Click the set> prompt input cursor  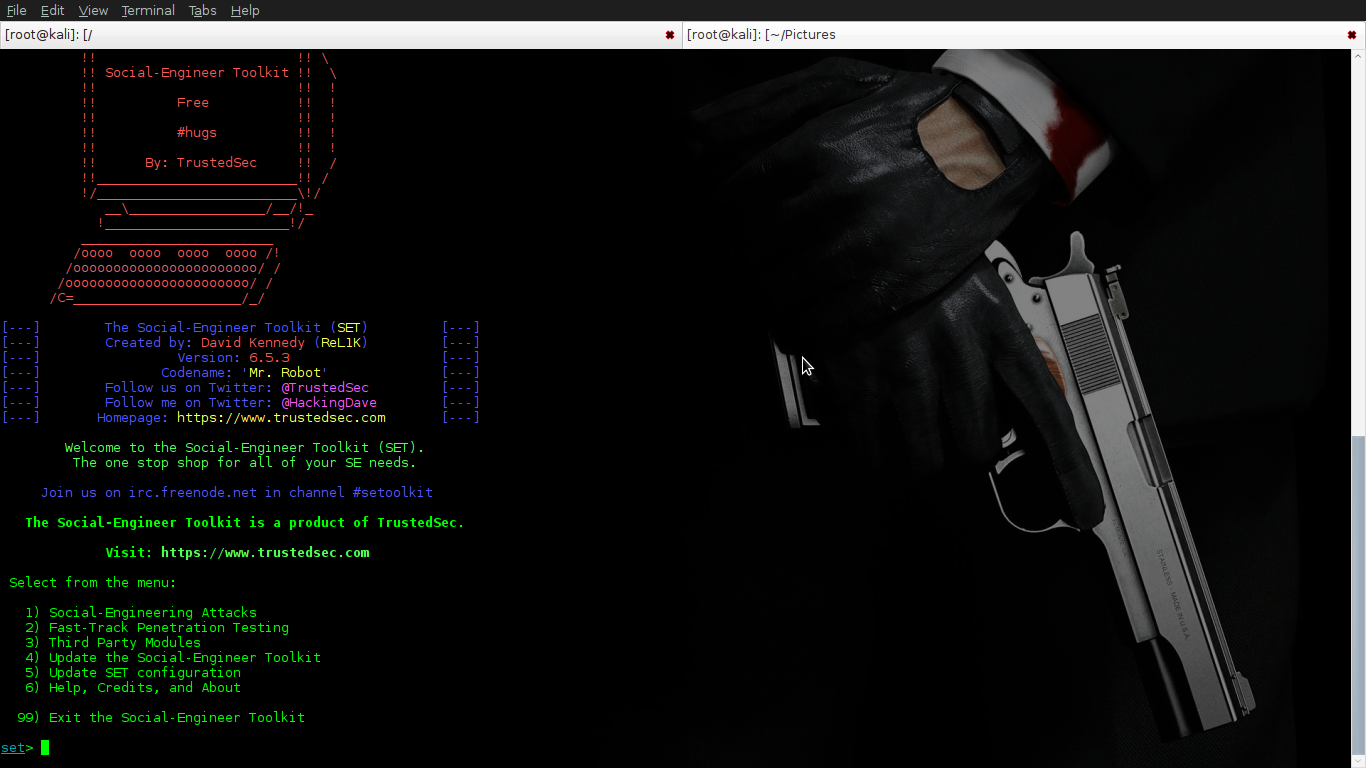[x=45, y=748]
